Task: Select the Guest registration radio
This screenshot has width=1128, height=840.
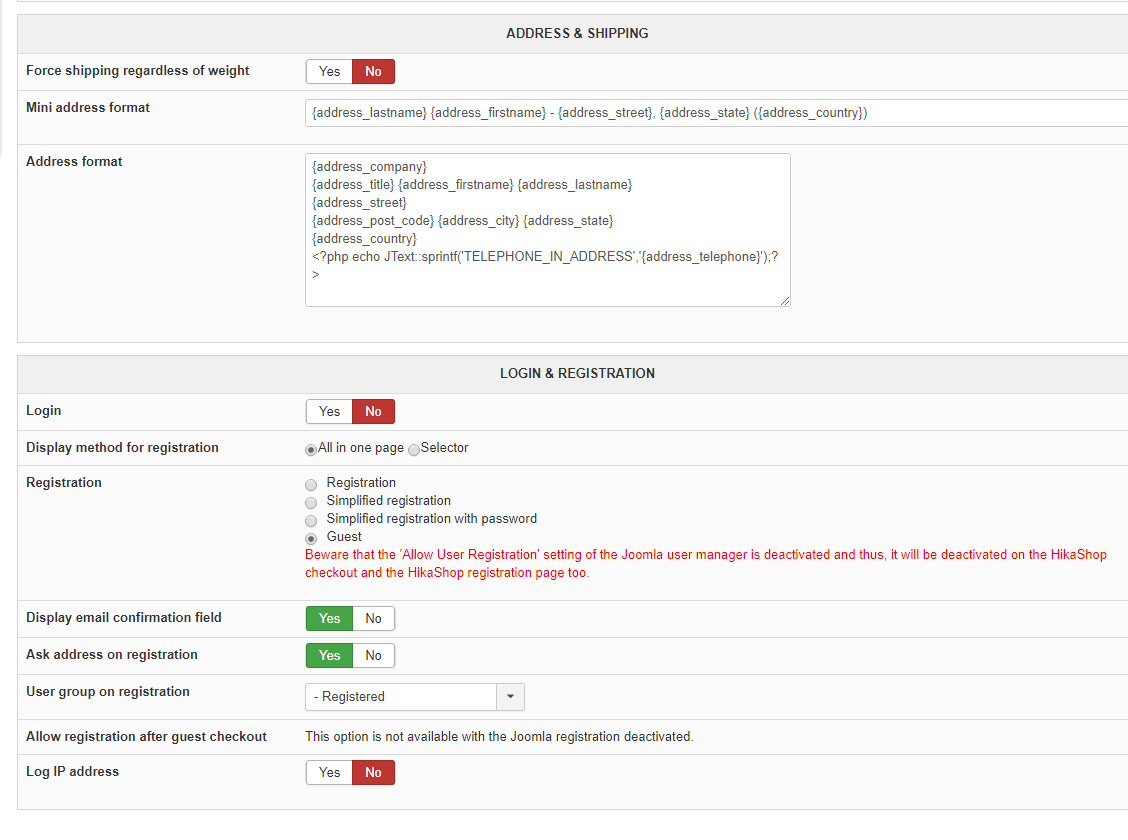Action: click(311, 538)
